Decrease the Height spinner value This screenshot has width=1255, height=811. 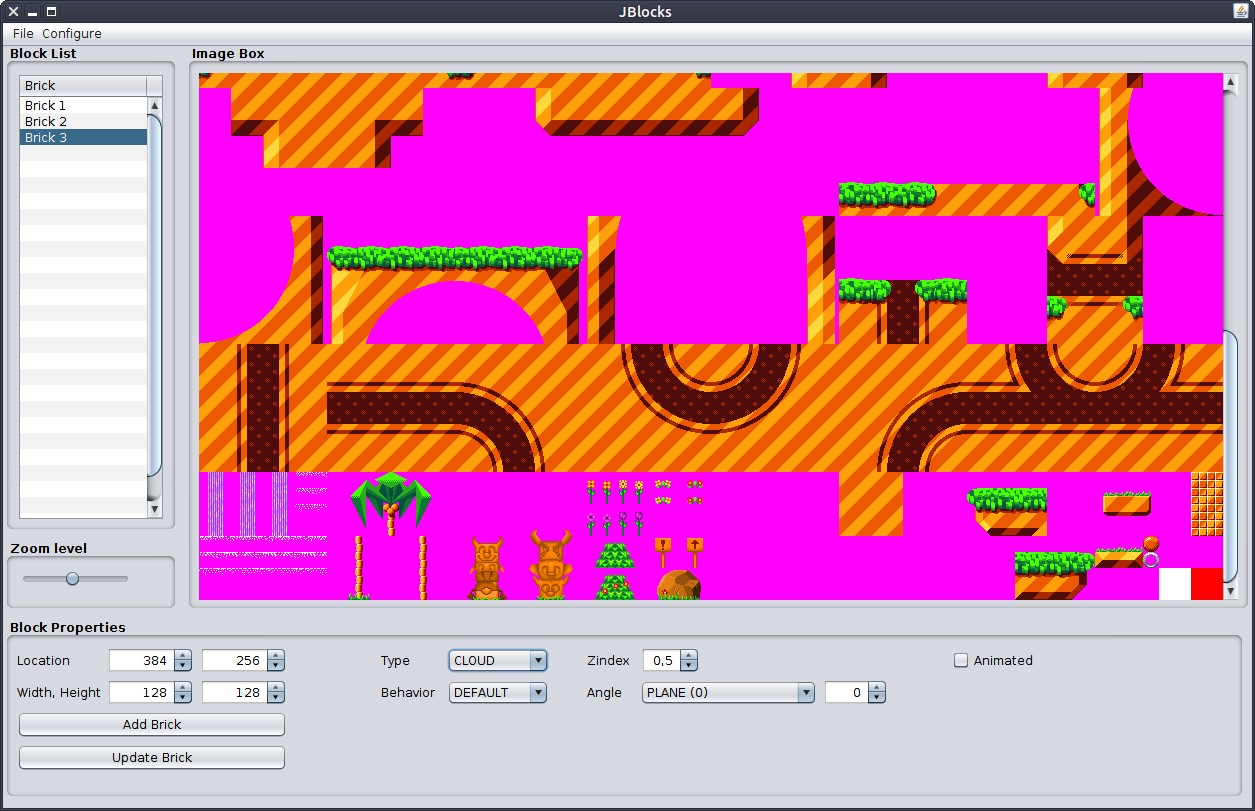point(276,698)
